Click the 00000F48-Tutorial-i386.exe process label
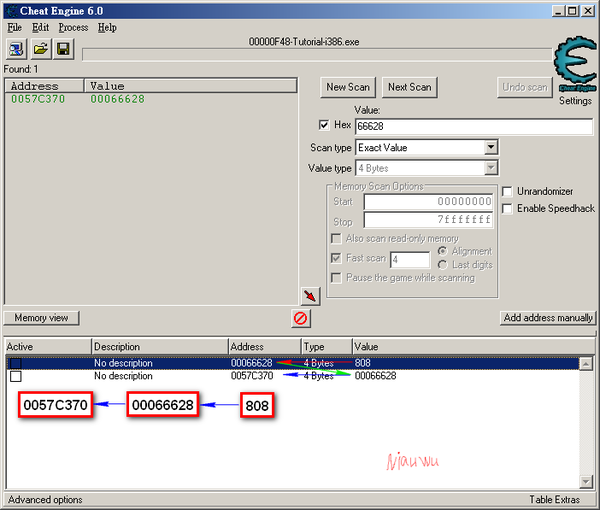 pos(304,42)
